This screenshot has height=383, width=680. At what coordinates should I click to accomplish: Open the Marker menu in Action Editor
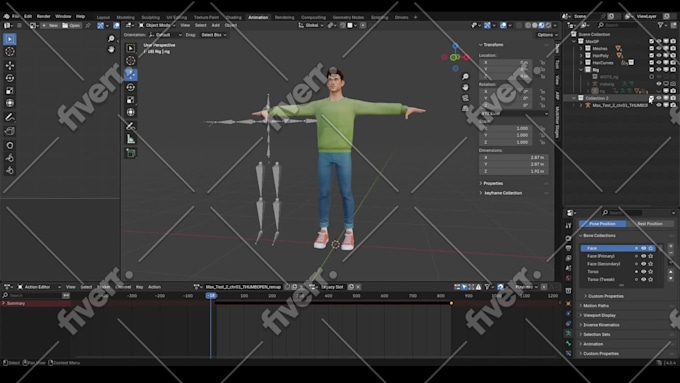coord(103,287)
